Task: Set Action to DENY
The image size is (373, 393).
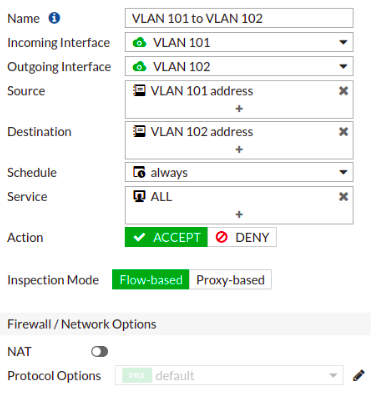Action: [x=242, y=237]
